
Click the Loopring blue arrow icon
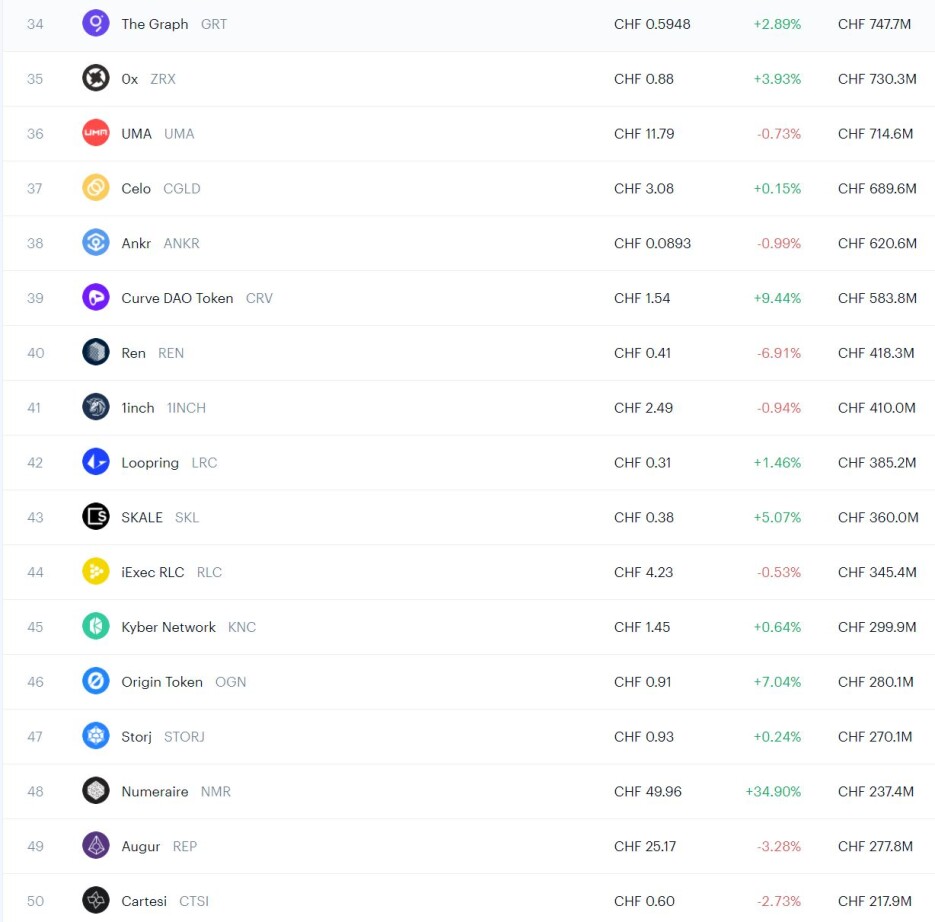point(95,462)
